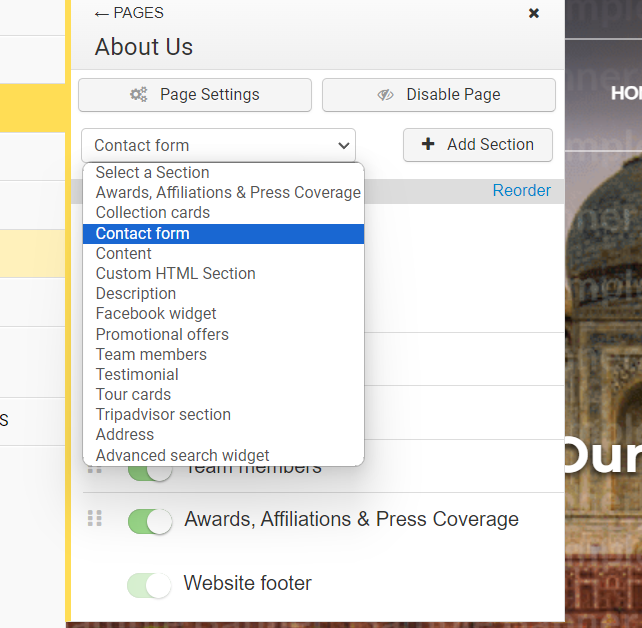The image size is (642, 628).
Task: Go back to Pages via arrow
Action: pos(101,13)
